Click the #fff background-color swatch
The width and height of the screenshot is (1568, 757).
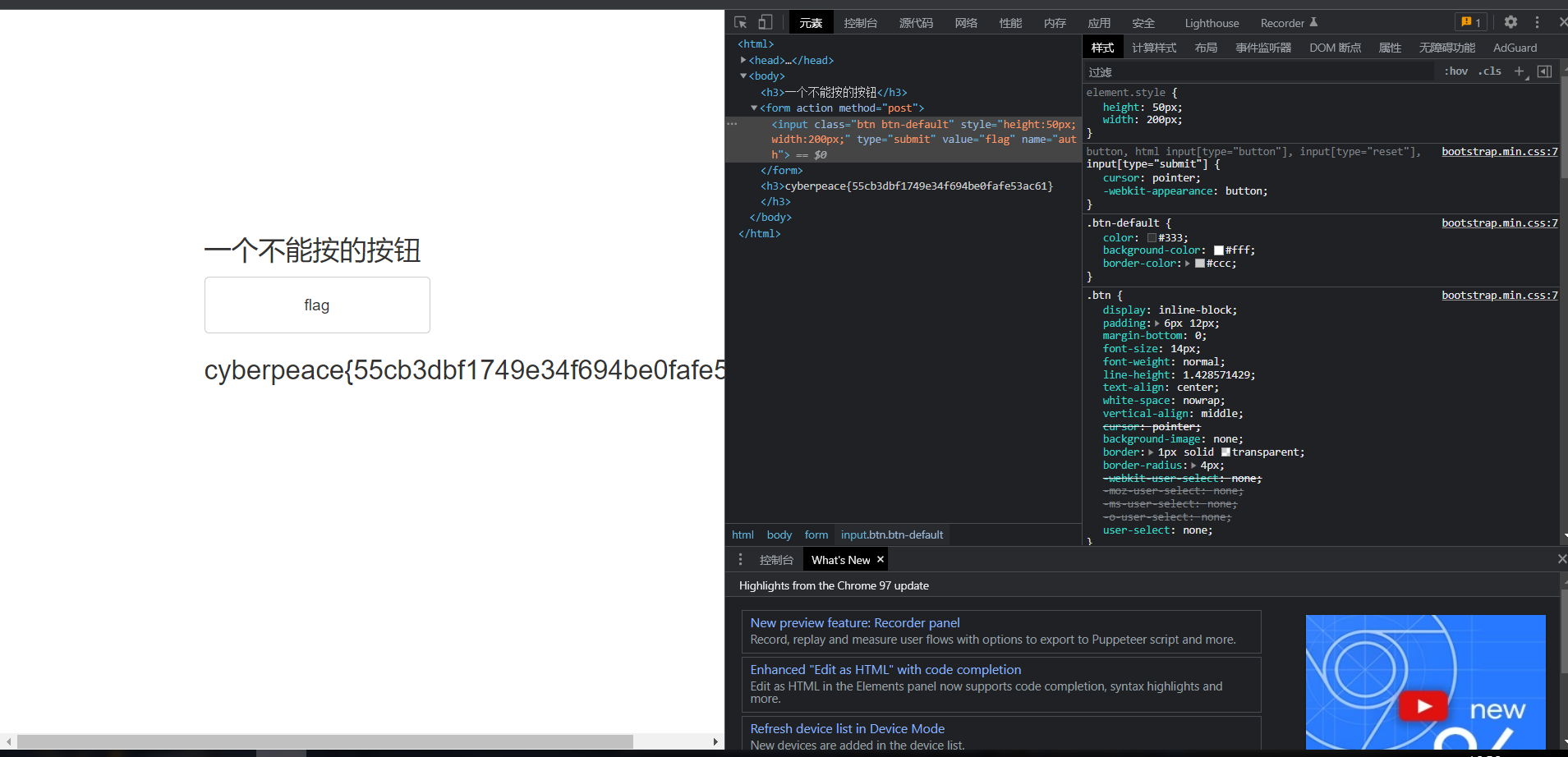1219,250
